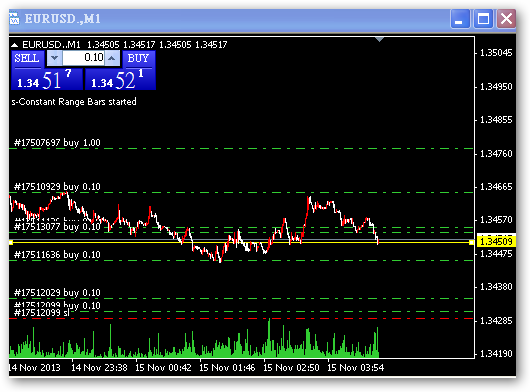
Task: Select order #17507697 buy 1.00 line
Action: pyautogui.click(x=241, y=148)
